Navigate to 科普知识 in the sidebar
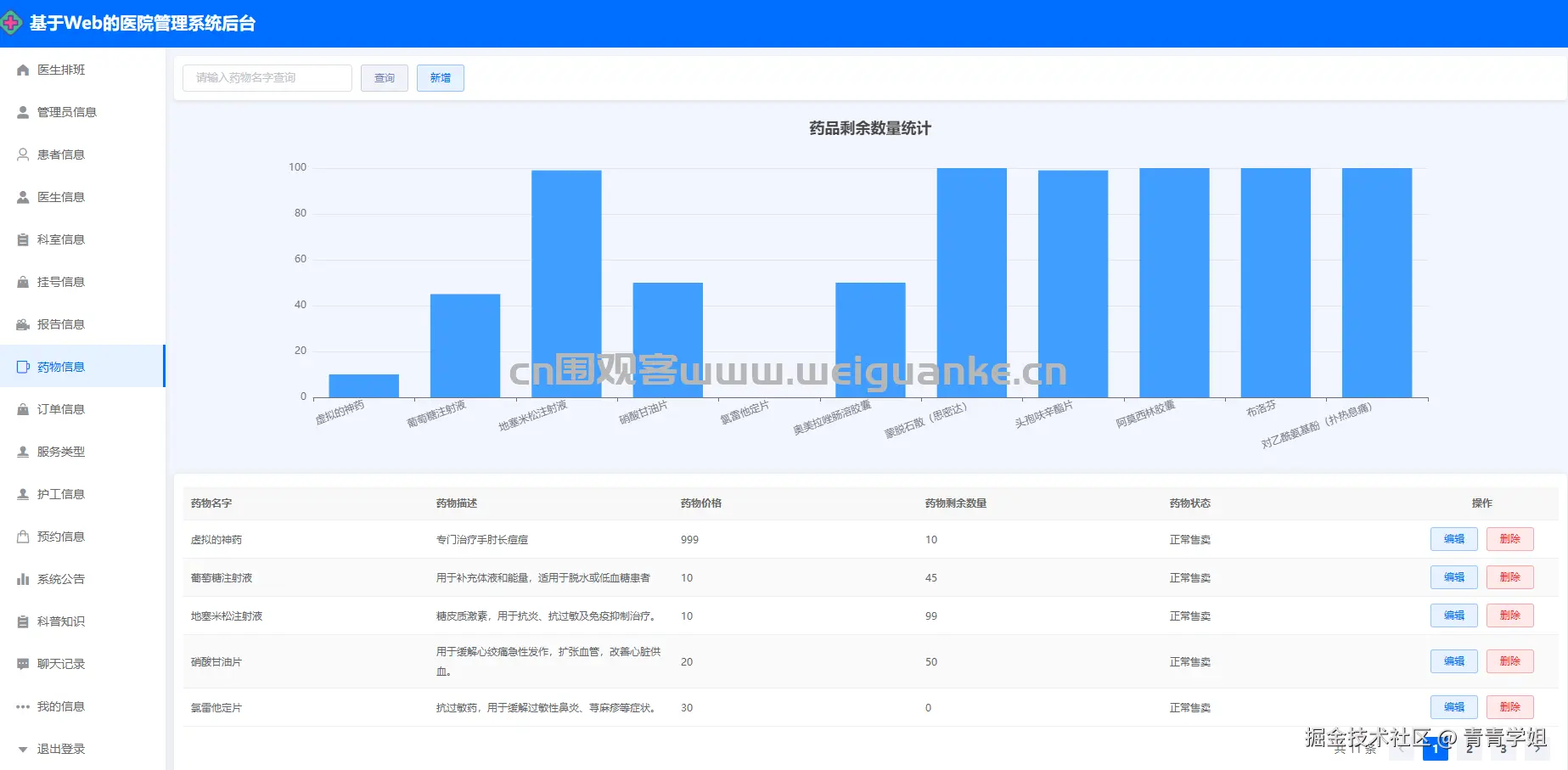Screen dimensions: 1568x770 coord(82,621)
